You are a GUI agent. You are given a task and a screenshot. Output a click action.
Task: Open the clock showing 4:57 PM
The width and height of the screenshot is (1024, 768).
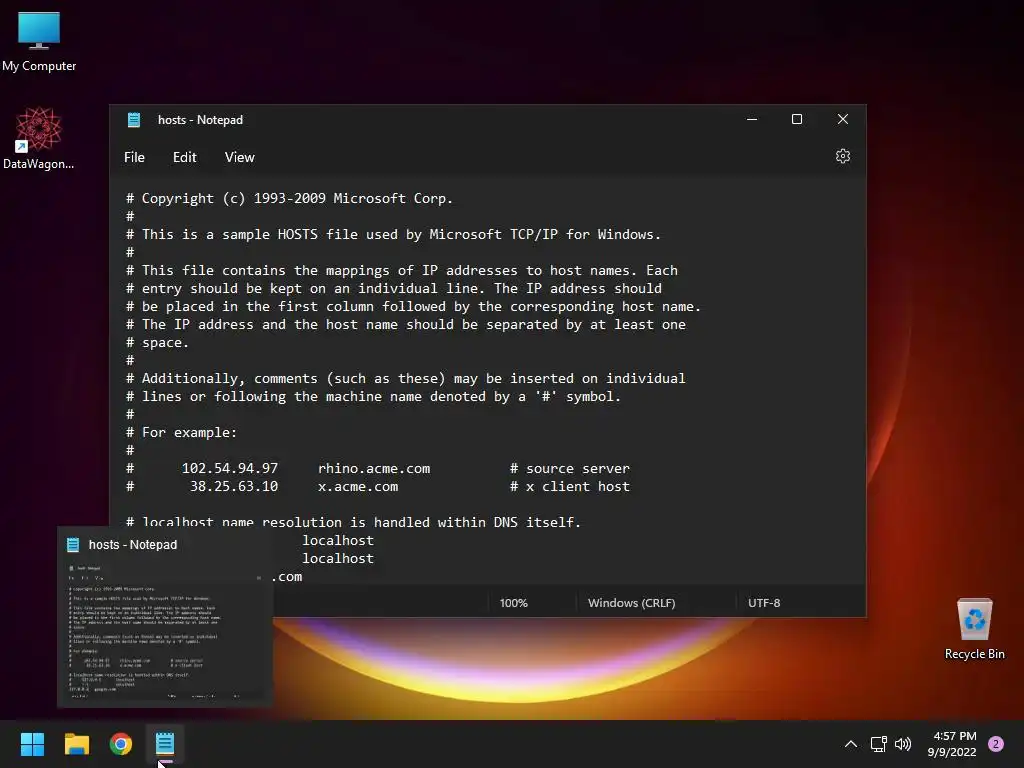pos(952,744)
